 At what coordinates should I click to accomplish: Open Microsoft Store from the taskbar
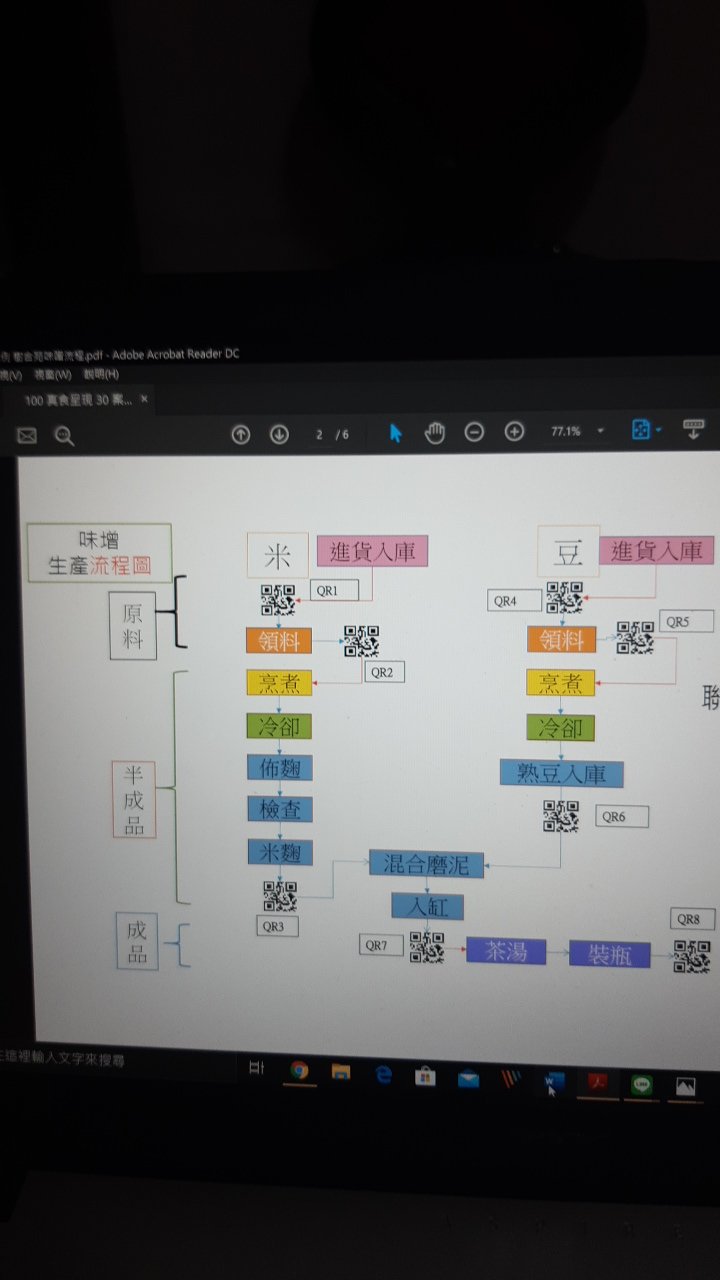(425, 1077)
